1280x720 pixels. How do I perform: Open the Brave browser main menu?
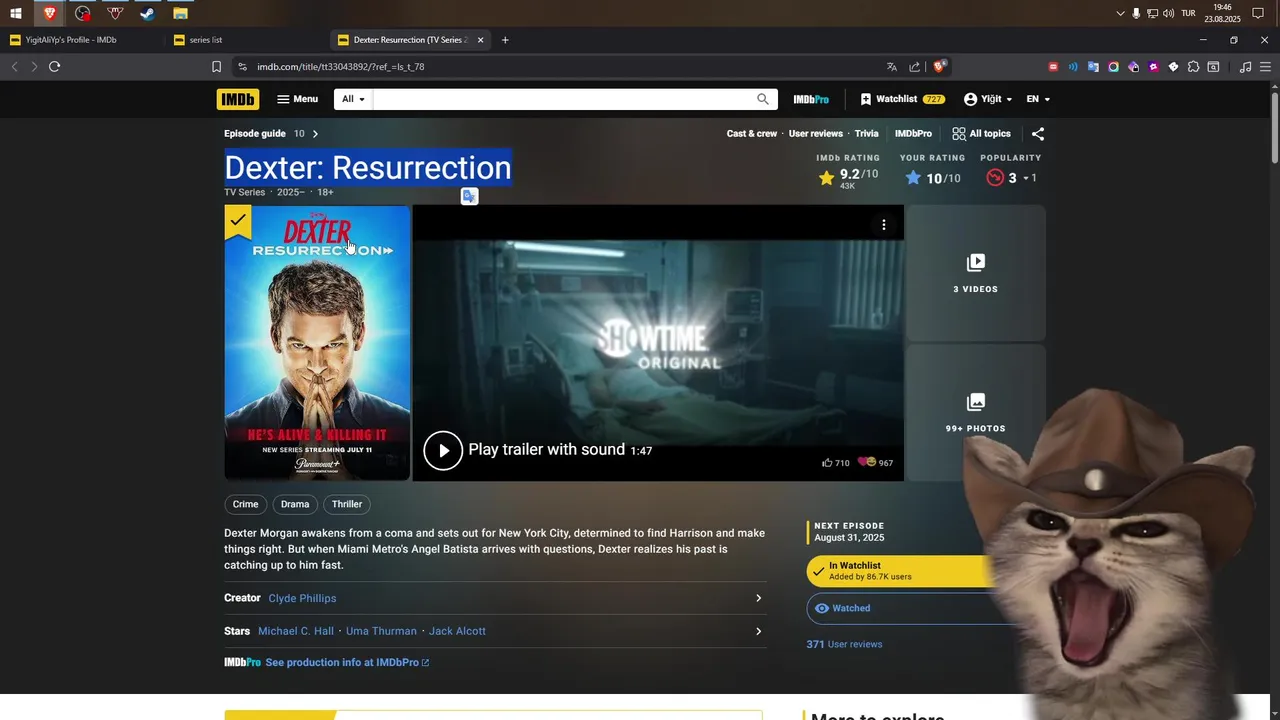pyautogui.click(x=1265, y=67)
